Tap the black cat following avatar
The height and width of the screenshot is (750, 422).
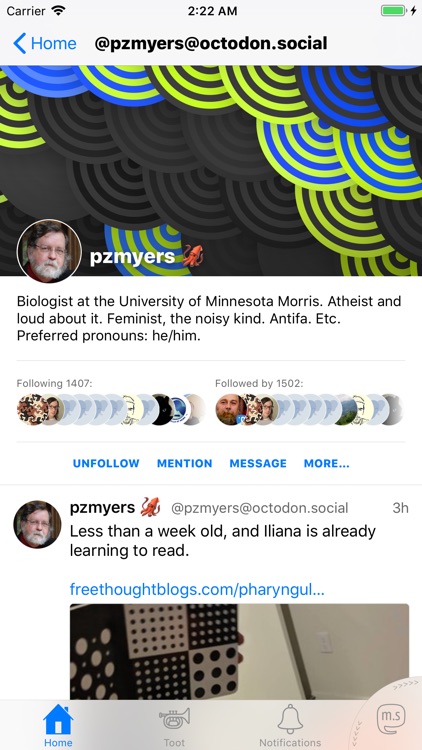[x=162, y=409]
